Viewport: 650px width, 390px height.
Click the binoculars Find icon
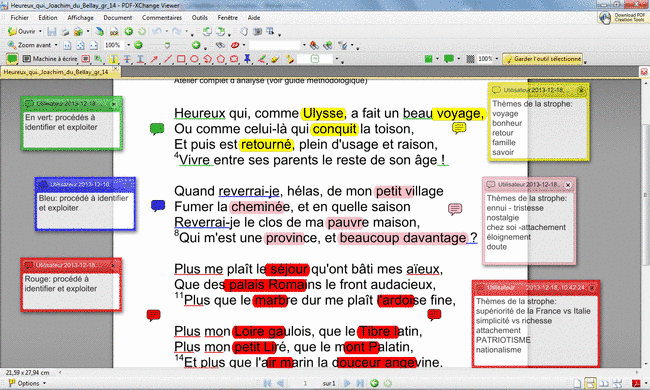[x=221, y=45]
